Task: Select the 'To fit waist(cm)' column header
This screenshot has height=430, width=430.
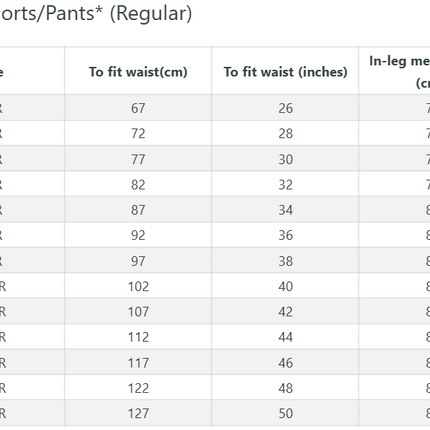Action: click(x=138, y=72)
